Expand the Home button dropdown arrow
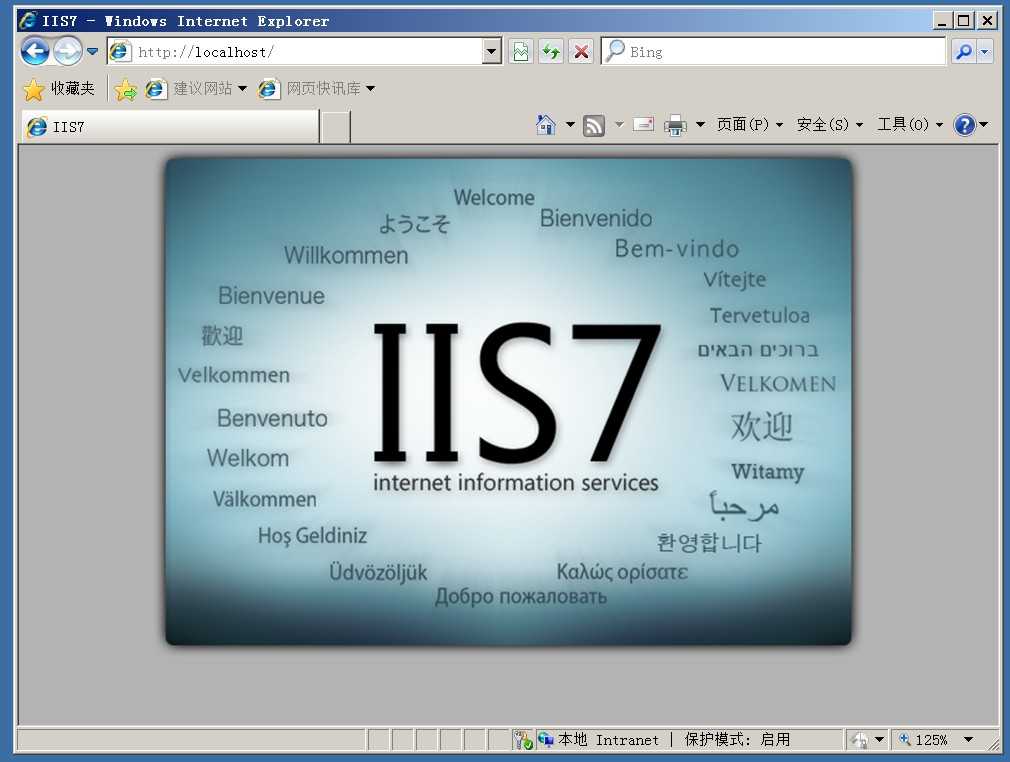 coord(570,124)
